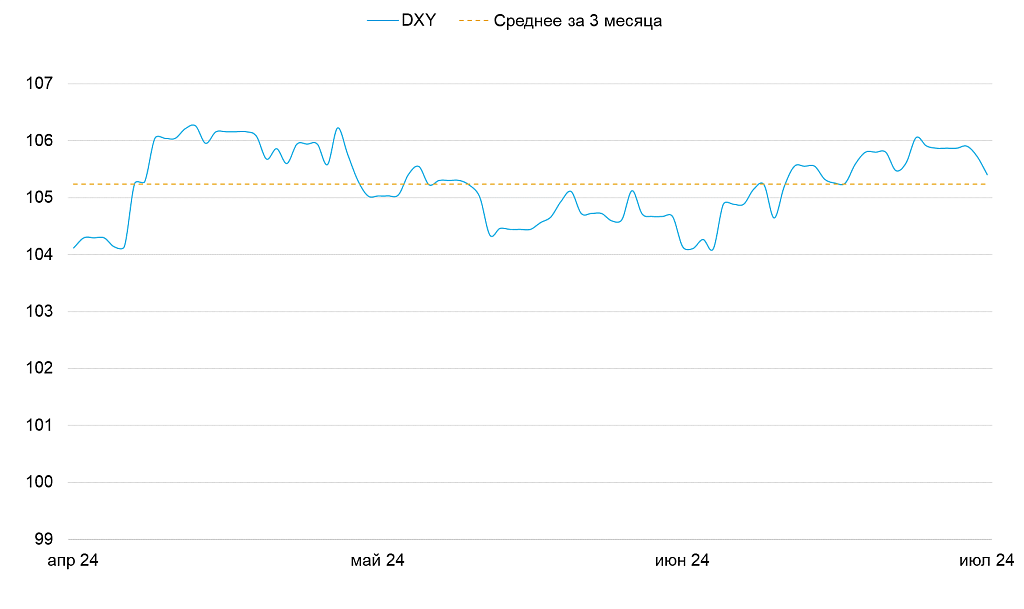Click the DXY legend label
1024x609 pixels.
coord(418,20)
